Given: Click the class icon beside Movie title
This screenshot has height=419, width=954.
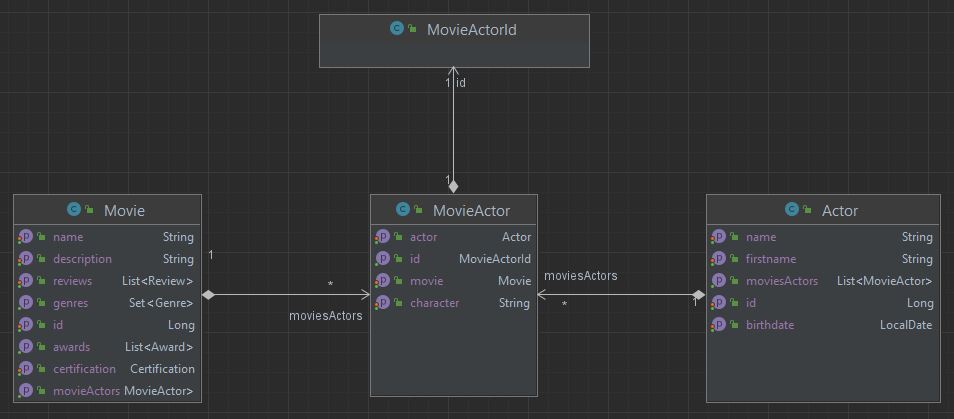Looking at the screenshot, I should [x=73, y=210].
